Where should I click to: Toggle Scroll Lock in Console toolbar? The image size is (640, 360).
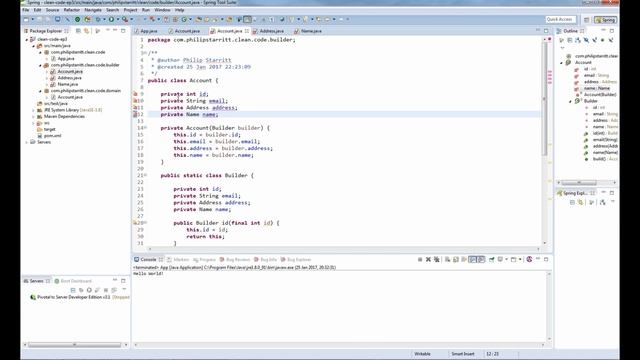click(x=456, y=259)
